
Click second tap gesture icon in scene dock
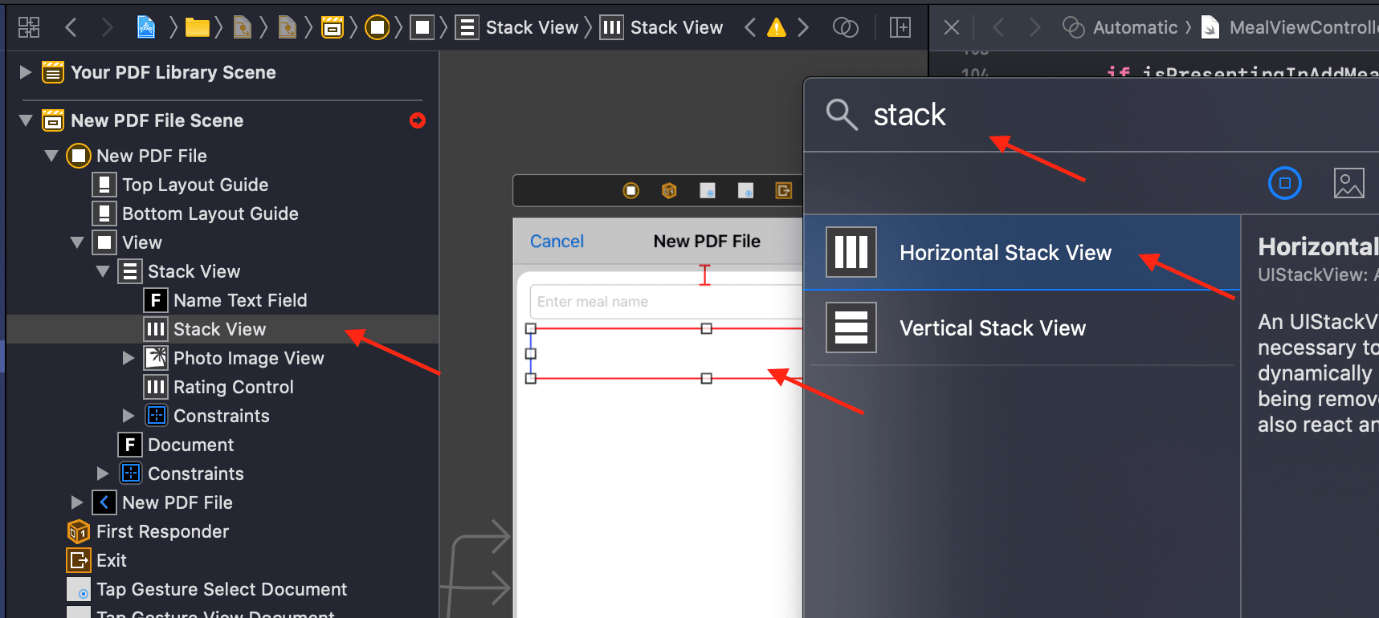coord(745,191)
